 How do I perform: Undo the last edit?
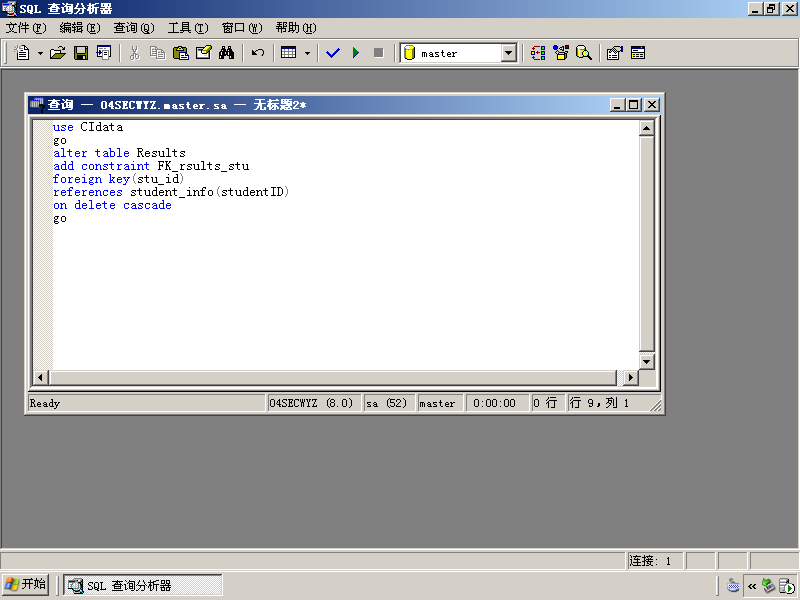[x=258, y=53]
